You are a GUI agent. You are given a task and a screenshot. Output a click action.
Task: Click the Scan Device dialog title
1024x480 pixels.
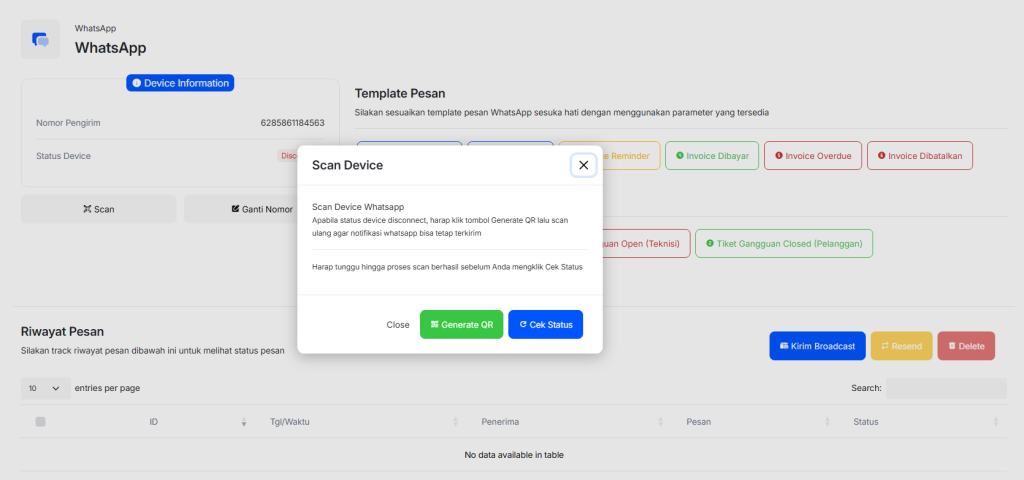(x=347, y=165)
